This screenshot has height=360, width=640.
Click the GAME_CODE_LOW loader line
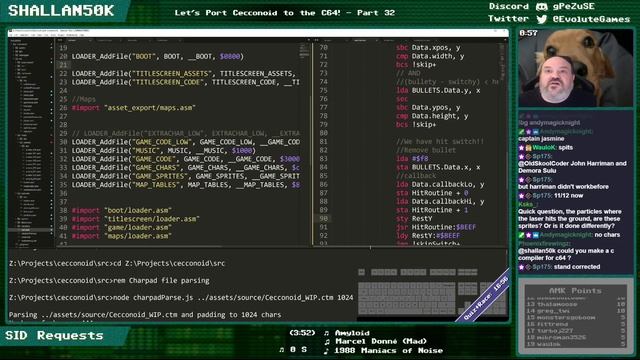click(x=186, y=142)
